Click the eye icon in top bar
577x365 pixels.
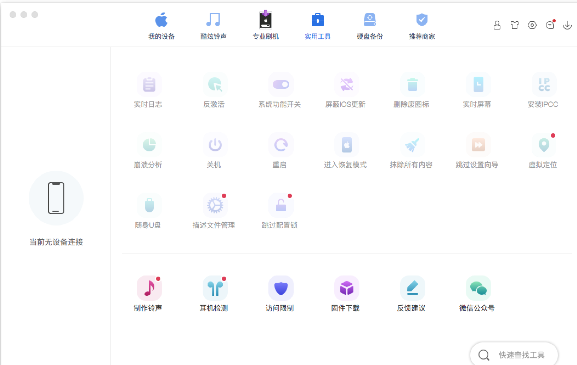tap(532, 25)
